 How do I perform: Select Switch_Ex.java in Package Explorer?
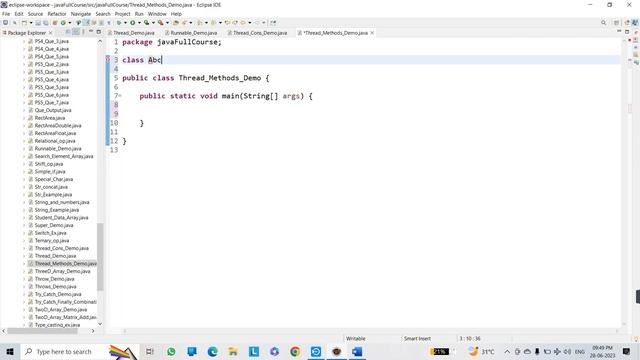pos(50,233)
